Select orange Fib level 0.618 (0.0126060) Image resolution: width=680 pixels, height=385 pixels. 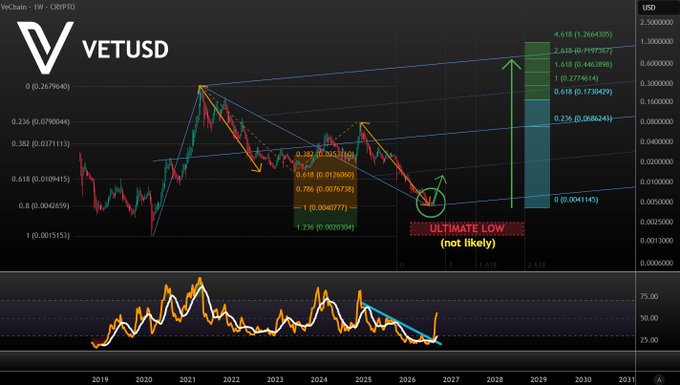coord(325,175)
